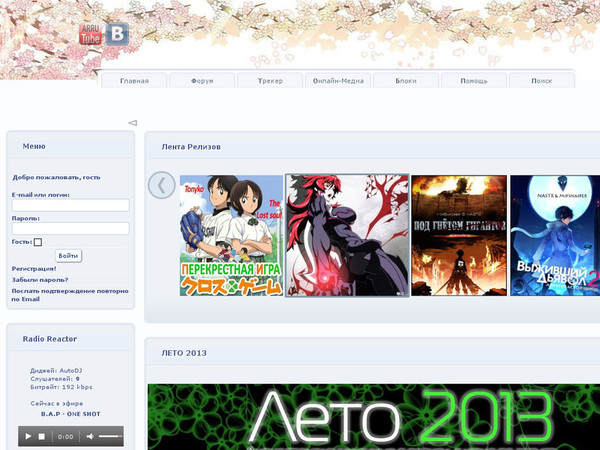This screenshot has height=450, width=600.
Task: Switch to the Трекер tab
Action: coord(270,81)
